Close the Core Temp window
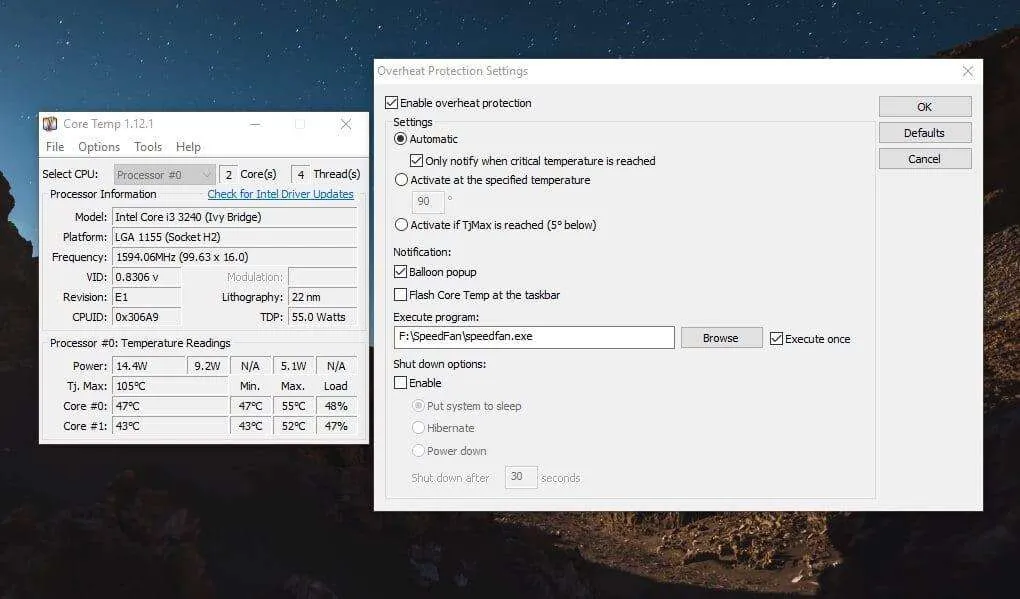Viewport: 1020px width, 599px height. pyautogui.click(x=346, y=124)
